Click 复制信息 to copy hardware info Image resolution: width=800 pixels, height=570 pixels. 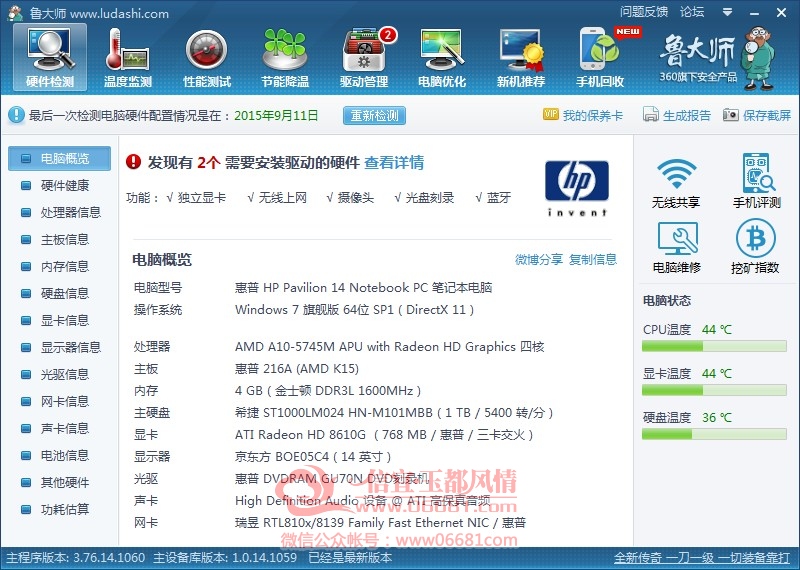(593, 260)
